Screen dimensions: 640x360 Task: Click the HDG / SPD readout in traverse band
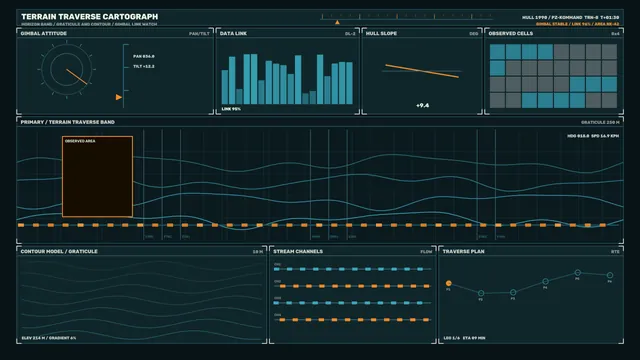click(x=593, y=136)
